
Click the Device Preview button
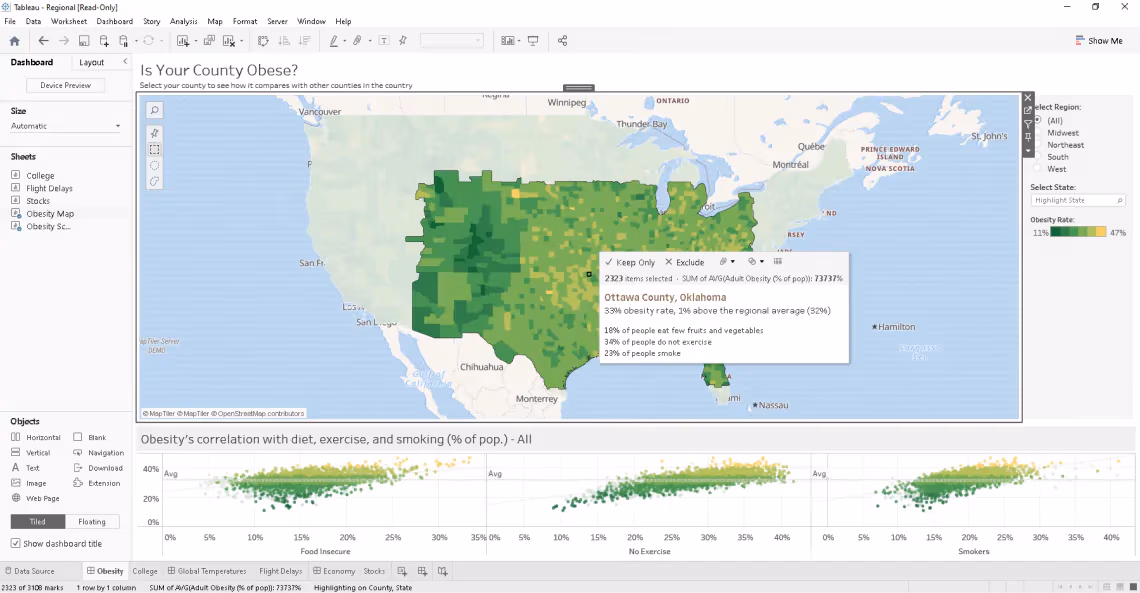65,85
